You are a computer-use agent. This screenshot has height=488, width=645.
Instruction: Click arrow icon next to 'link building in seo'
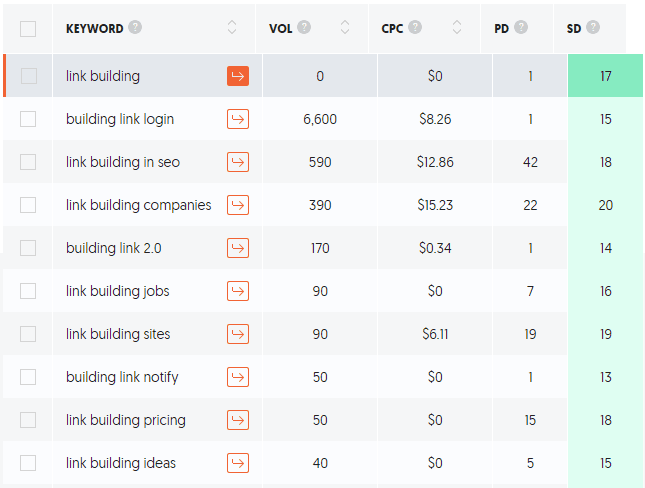[238, 162]
